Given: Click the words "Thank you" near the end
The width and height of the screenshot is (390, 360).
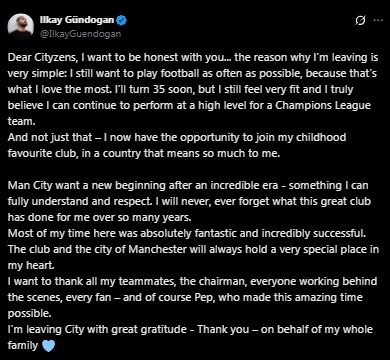Looking at the screenshot, I should pyautogui.click(x=223, y=330).
